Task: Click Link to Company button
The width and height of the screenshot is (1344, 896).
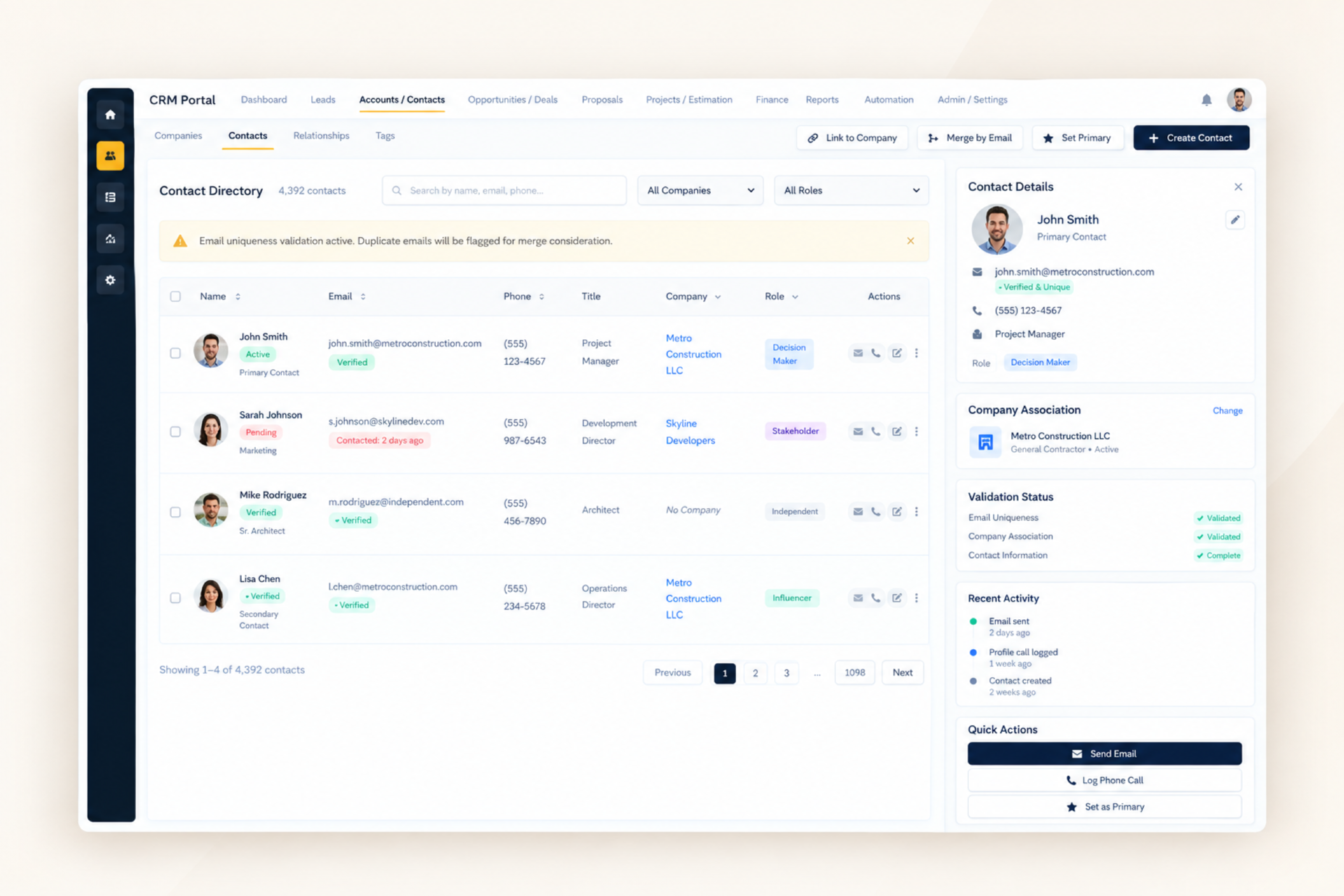Action: coord(852,138)
